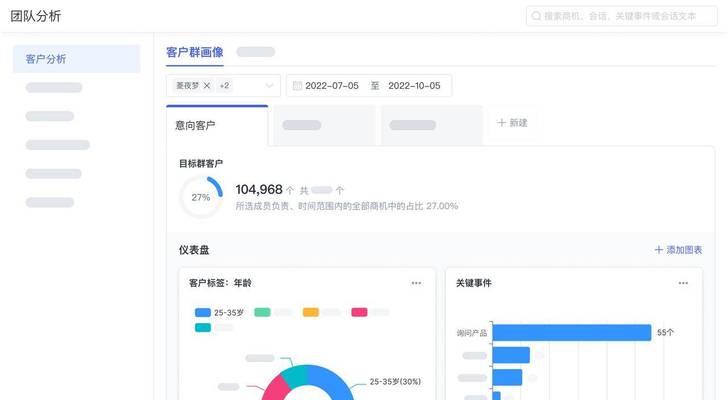Click the 添加图表 link

[x=678, y=250]
